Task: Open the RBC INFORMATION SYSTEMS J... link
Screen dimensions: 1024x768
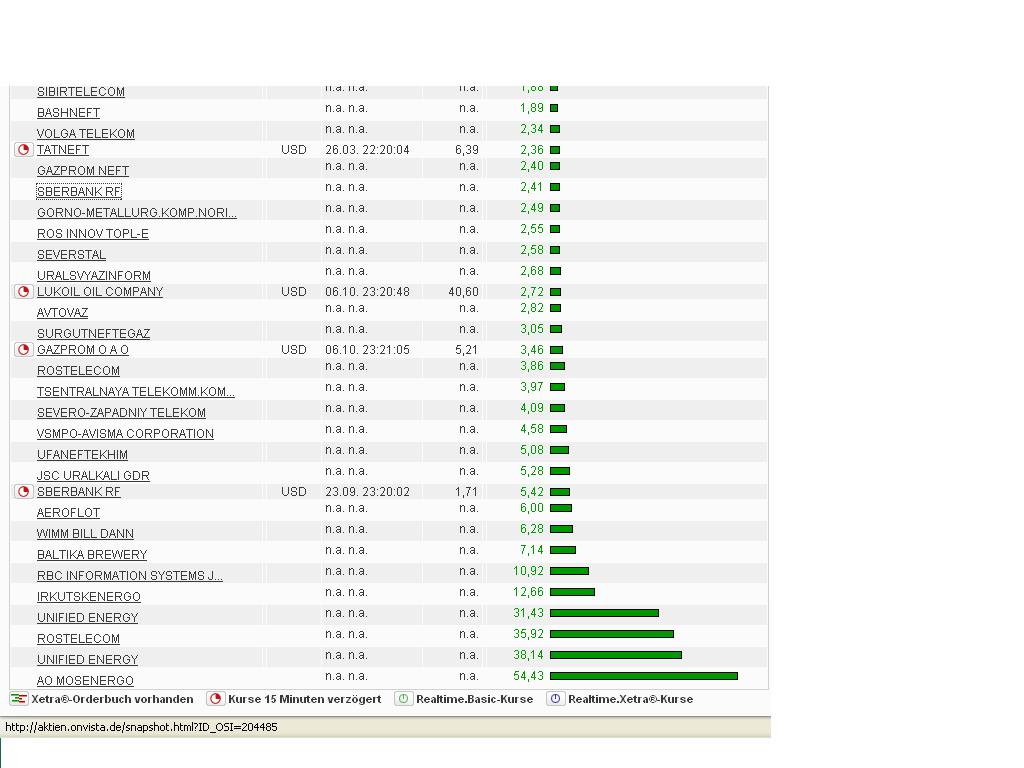Action: coord(130,575)
